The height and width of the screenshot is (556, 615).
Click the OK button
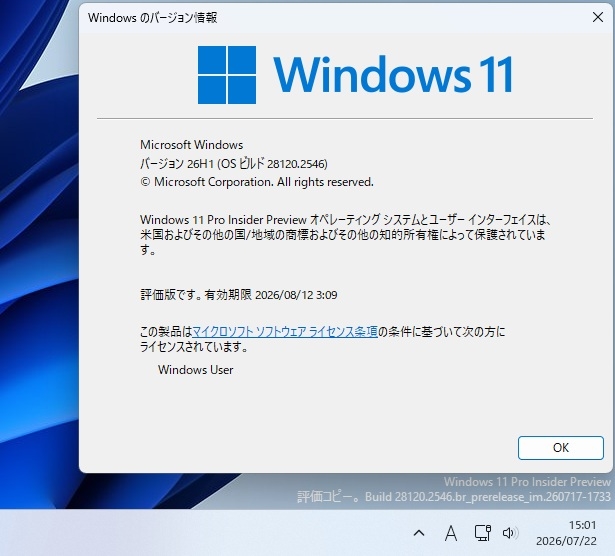[x=560, y=447]
